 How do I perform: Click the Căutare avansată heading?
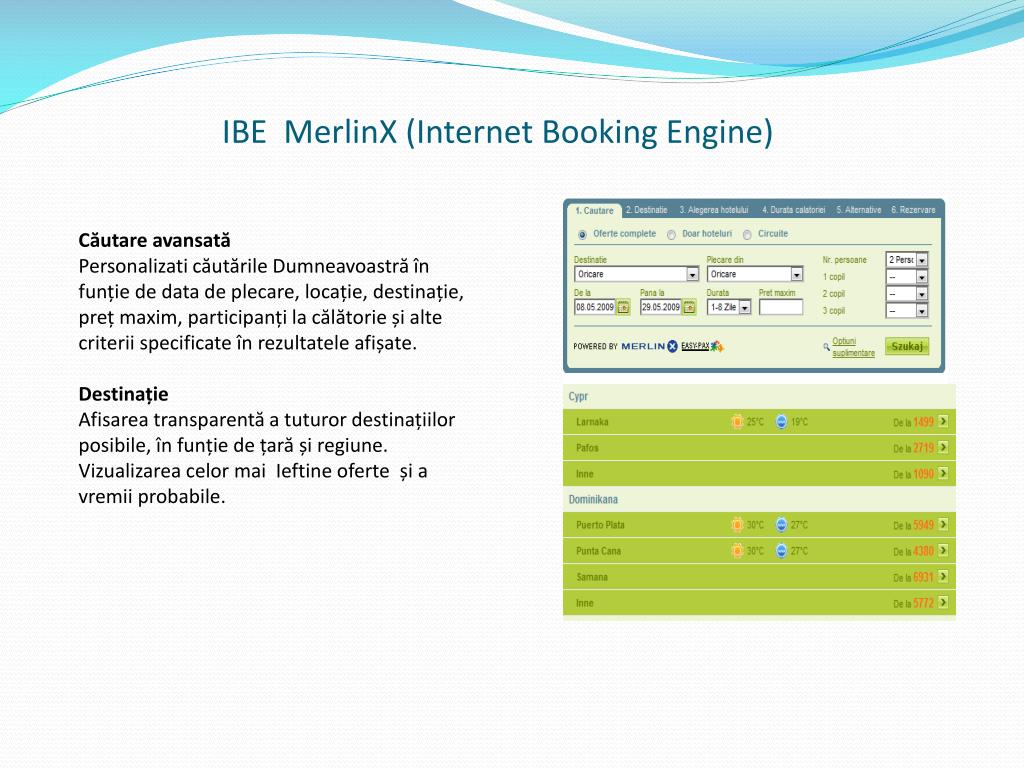(154, 240)
